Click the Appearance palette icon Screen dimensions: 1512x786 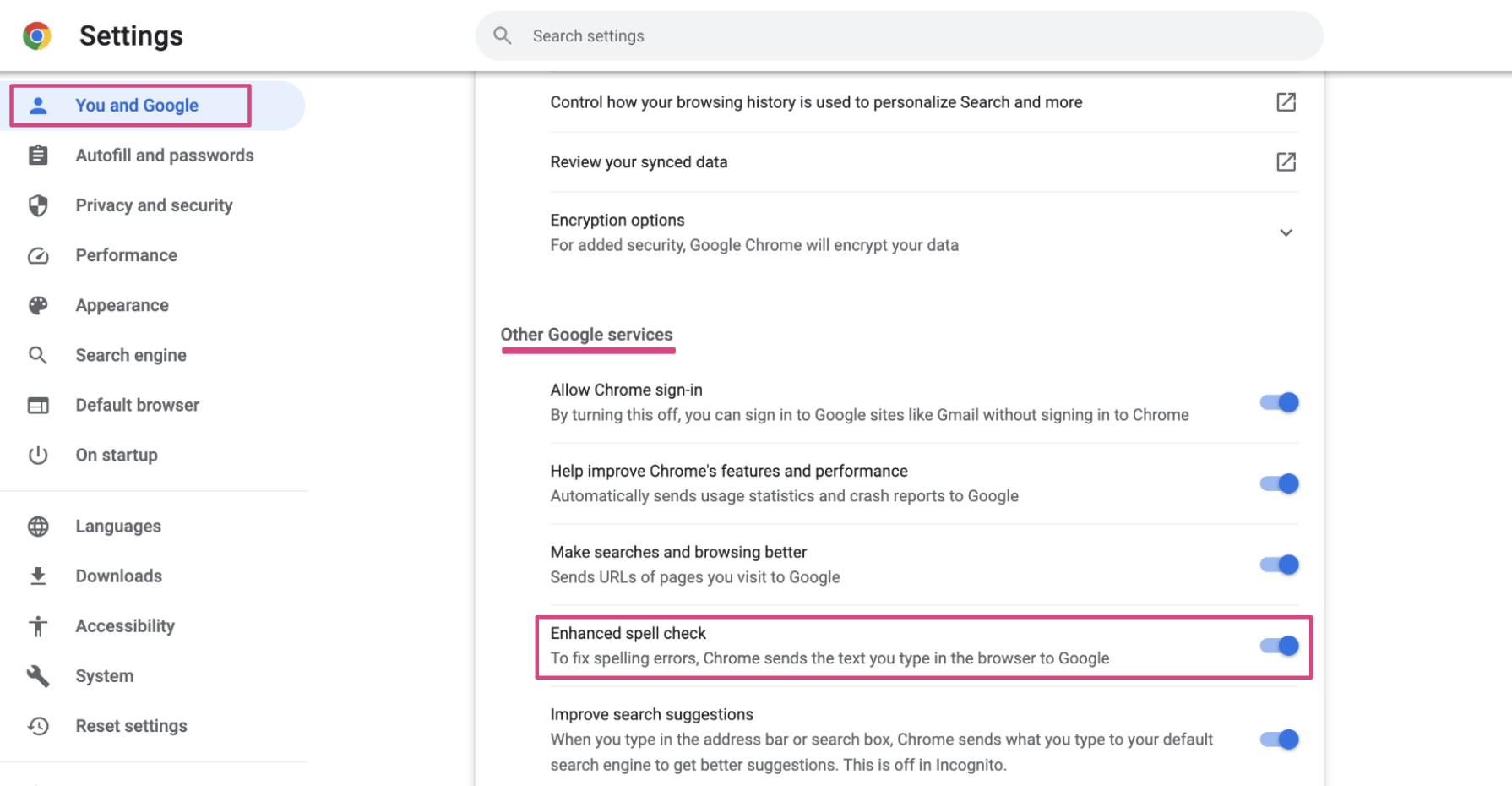38,305
